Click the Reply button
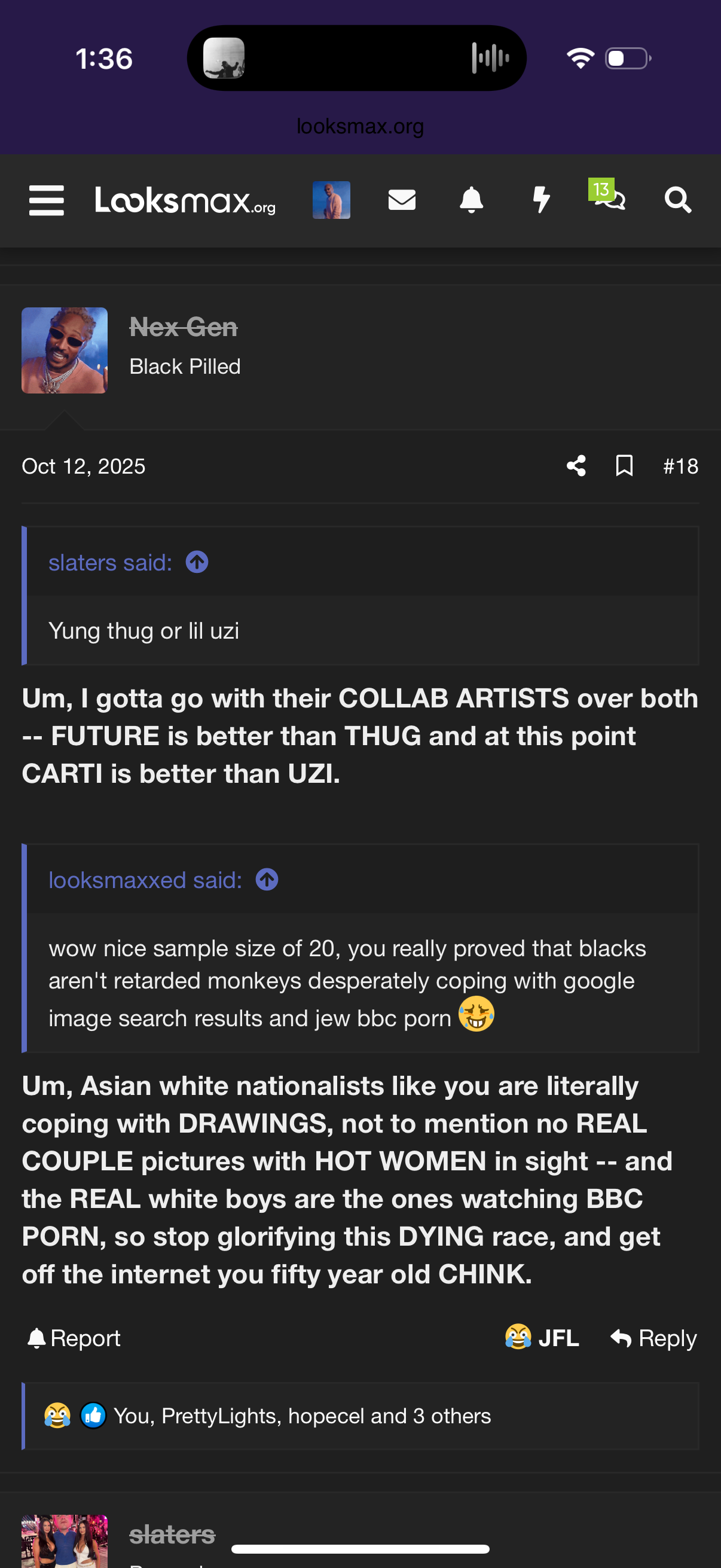721x1568 pixels. pos(653,1338)
